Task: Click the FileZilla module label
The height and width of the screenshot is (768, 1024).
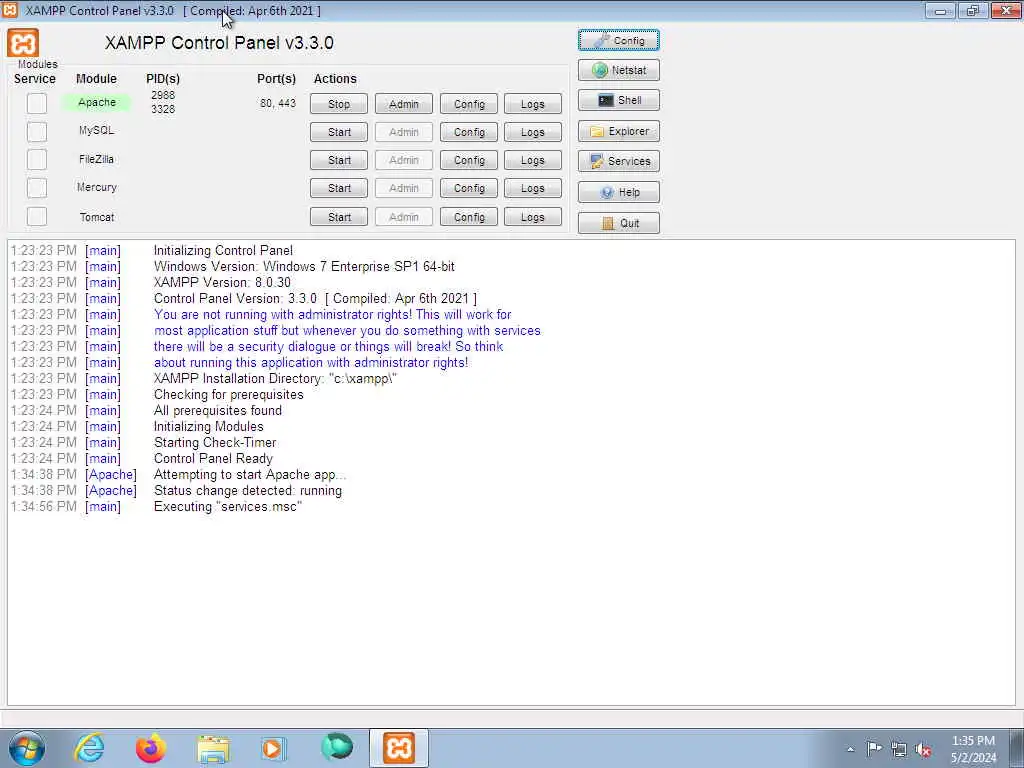Action: click(97, 159)
